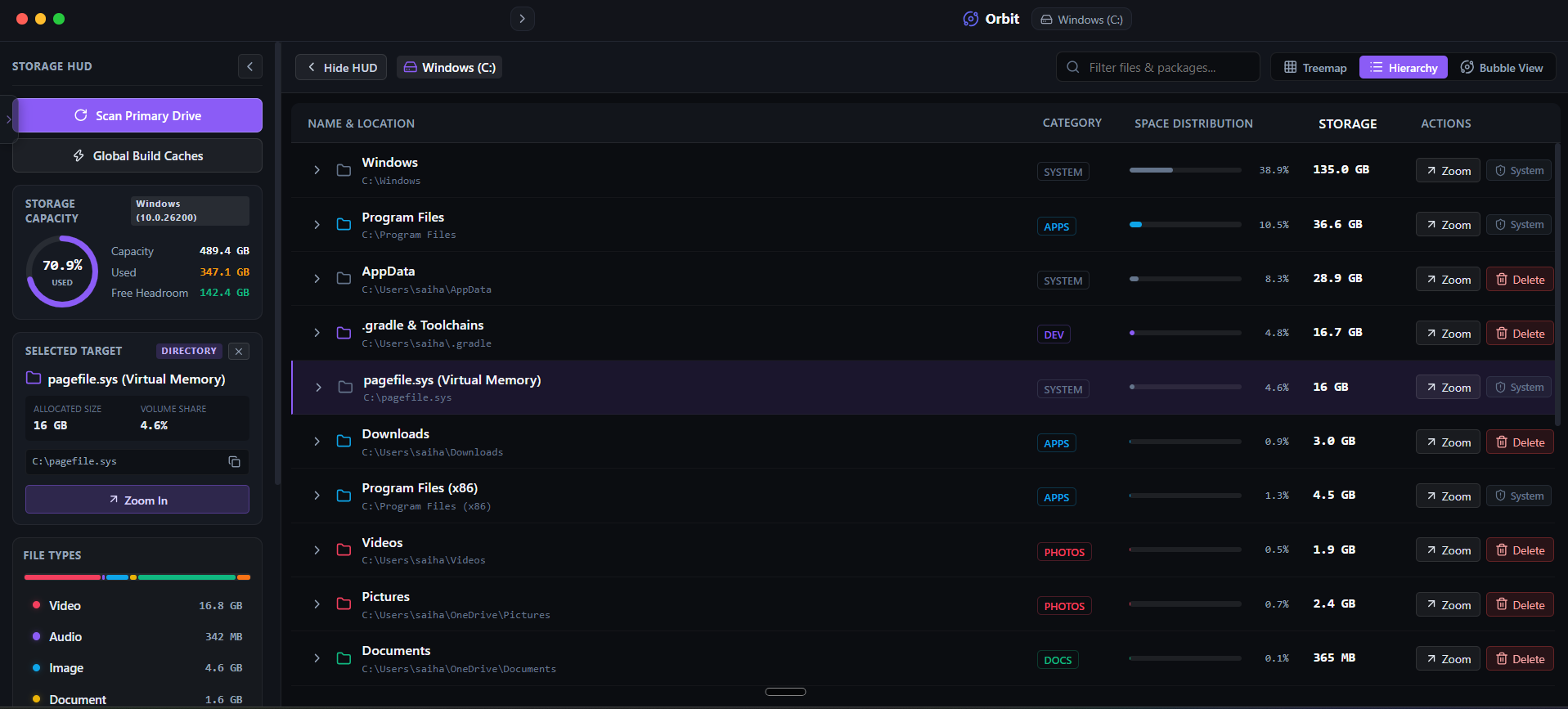The image size is (1568, 709).
Task: Click the red Video file type dot
Action: coord(36,605)
